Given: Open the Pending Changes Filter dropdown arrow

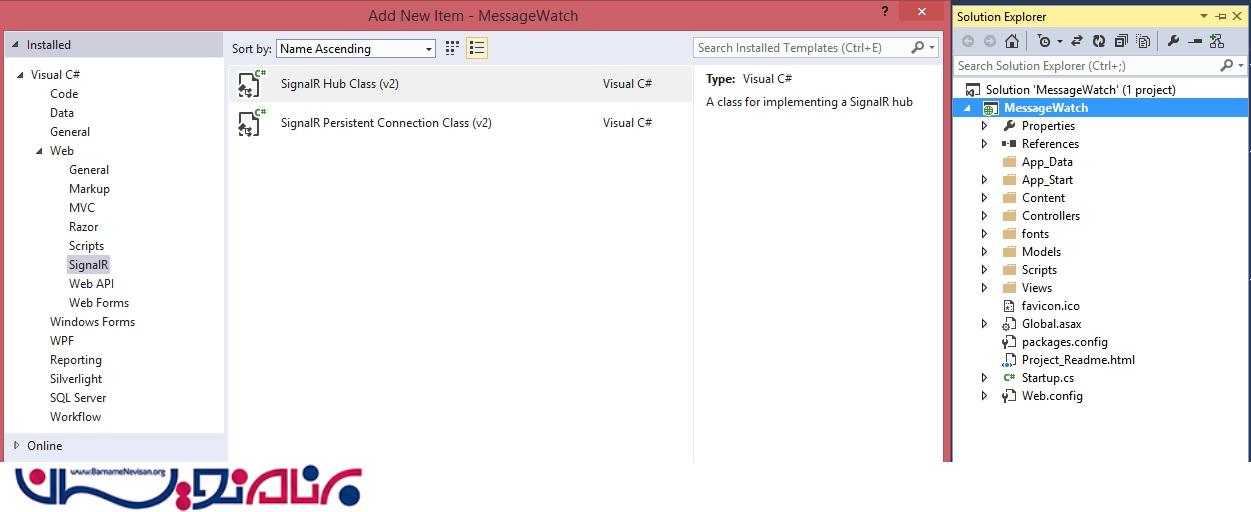Looking at the screenshot, I should tap(1059, 42).
